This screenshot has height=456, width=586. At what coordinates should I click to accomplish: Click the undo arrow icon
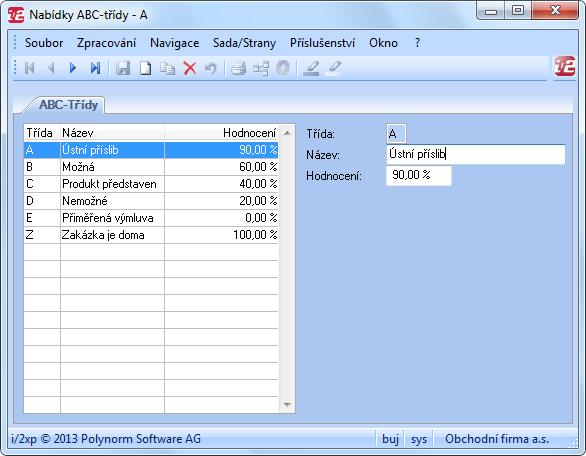211,68
